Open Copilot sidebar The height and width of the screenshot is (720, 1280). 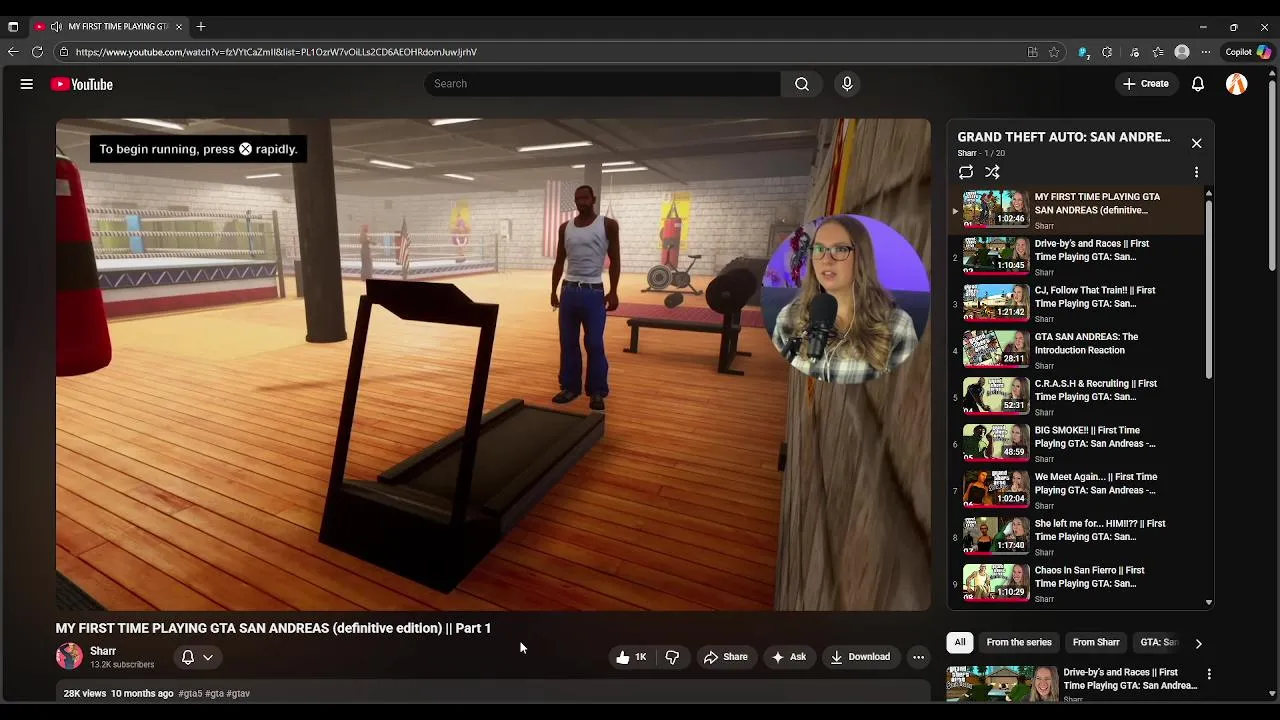point(1249,52)
